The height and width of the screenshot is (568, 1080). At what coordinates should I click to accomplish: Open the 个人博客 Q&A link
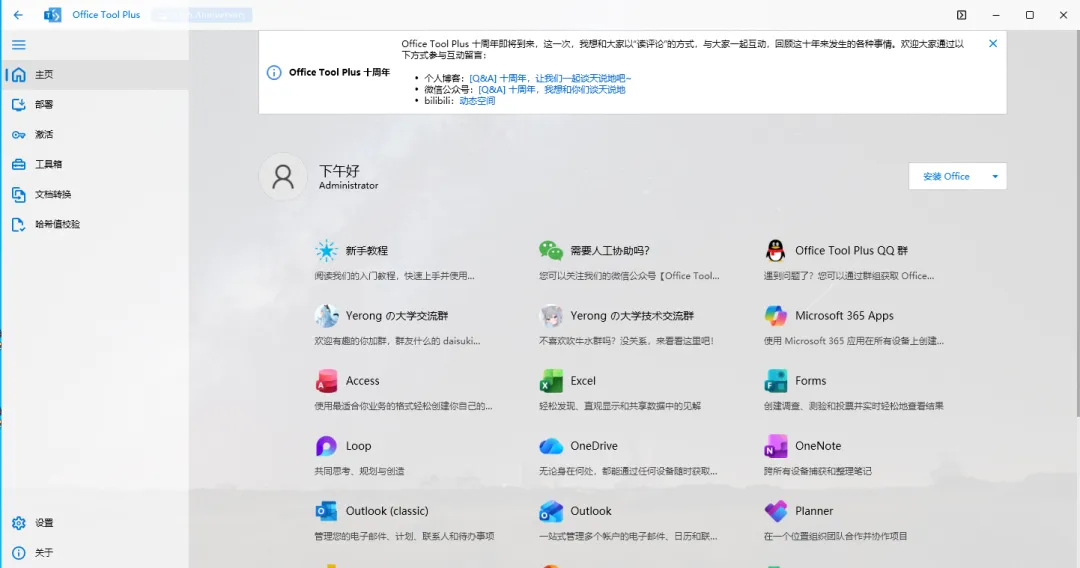pos(550,78)
